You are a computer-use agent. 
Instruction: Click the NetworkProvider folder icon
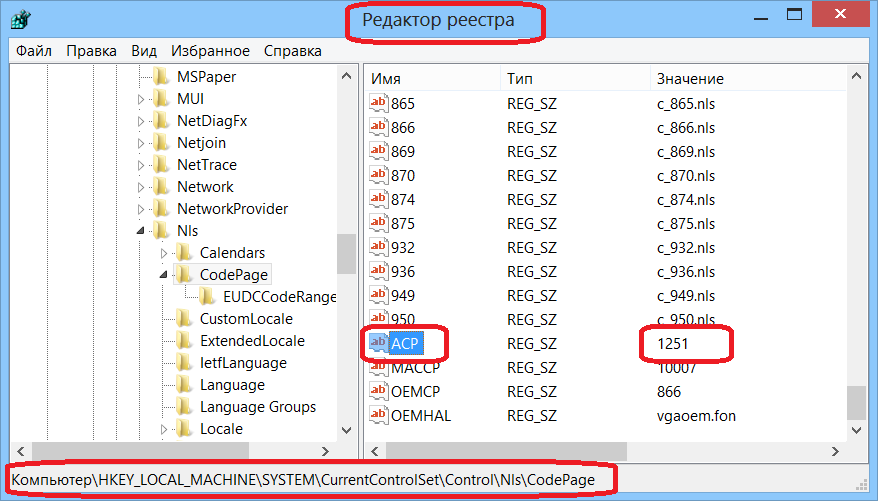coord(162,209)
